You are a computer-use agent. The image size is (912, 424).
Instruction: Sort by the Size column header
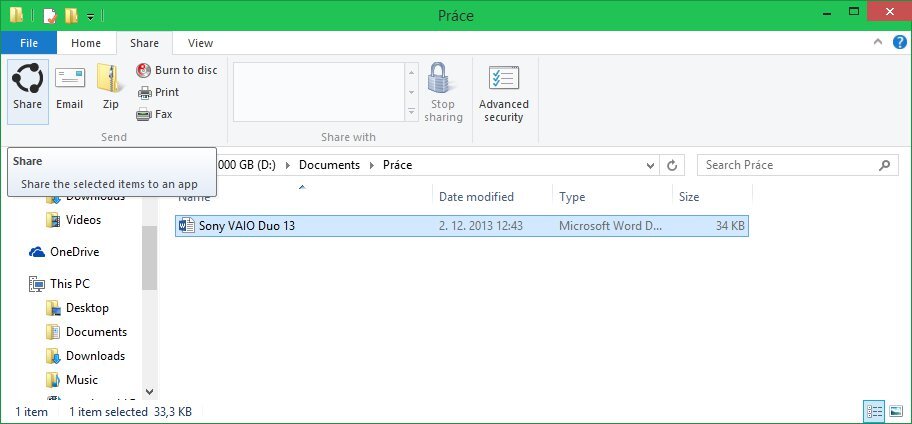click(712, 197)
